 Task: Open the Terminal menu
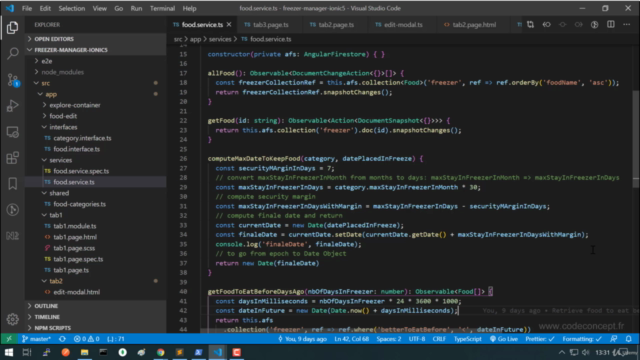click(162, 8)
